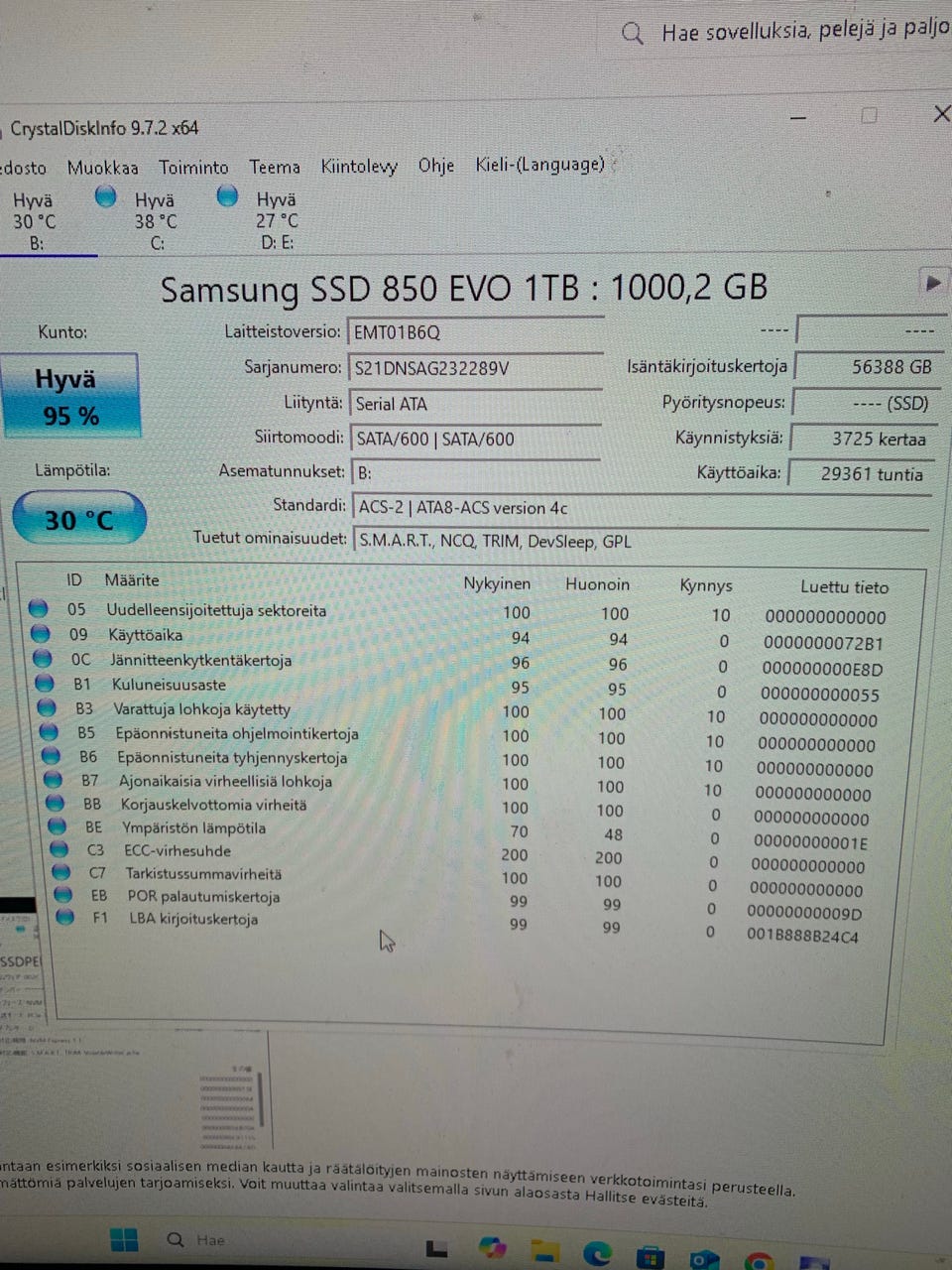Select the C: drive status at 38 °C
This screenshot has width=952, height=1270.
pyautogui.click(x=156, y=220)
